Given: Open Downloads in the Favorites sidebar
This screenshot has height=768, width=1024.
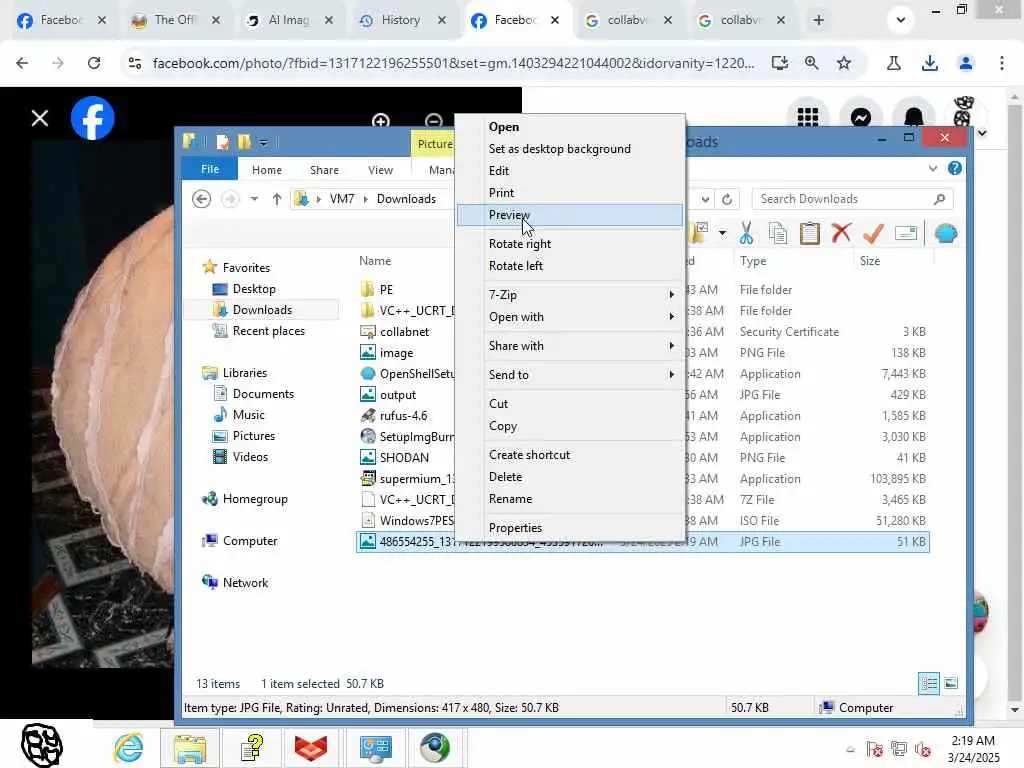Looking at the screenshot, I should click(x=262, y=310).
